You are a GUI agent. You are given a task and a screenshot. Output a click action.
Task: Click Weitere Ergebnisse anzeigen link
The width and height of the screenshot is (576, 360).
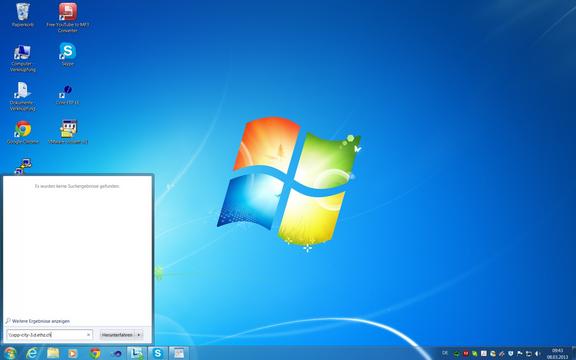coord(40,321)
